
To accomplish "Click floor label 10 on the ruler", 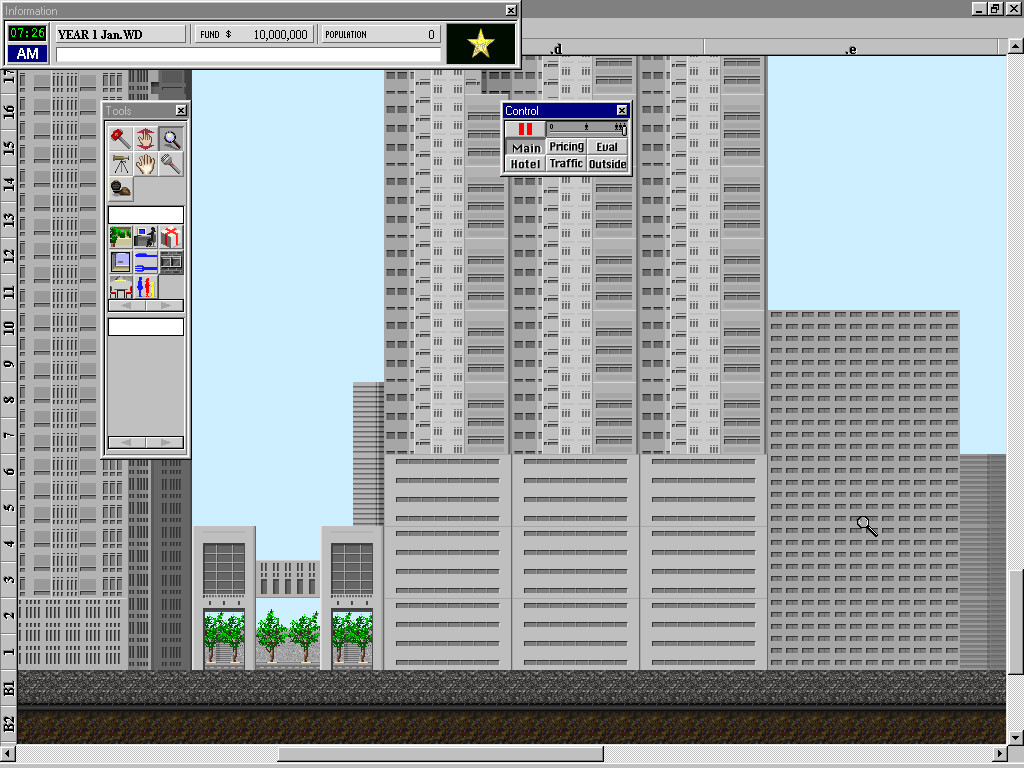I will tap(9, 328).
